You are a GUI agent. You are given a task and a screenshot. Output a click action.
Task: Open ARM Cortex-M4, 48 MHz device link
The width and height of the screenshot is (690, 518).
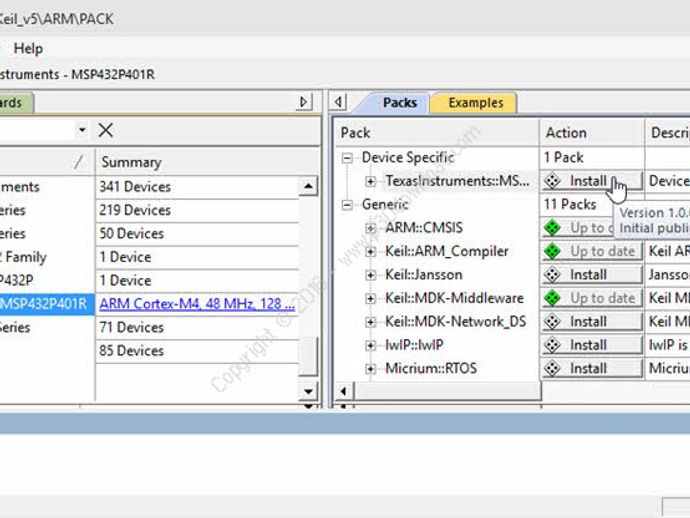tap(197, 304)
